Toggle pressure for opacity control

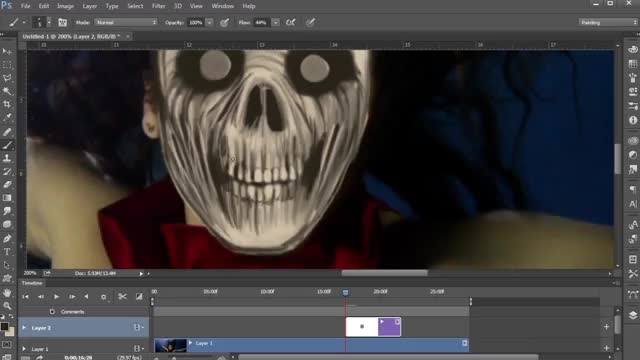click(224, 22)
